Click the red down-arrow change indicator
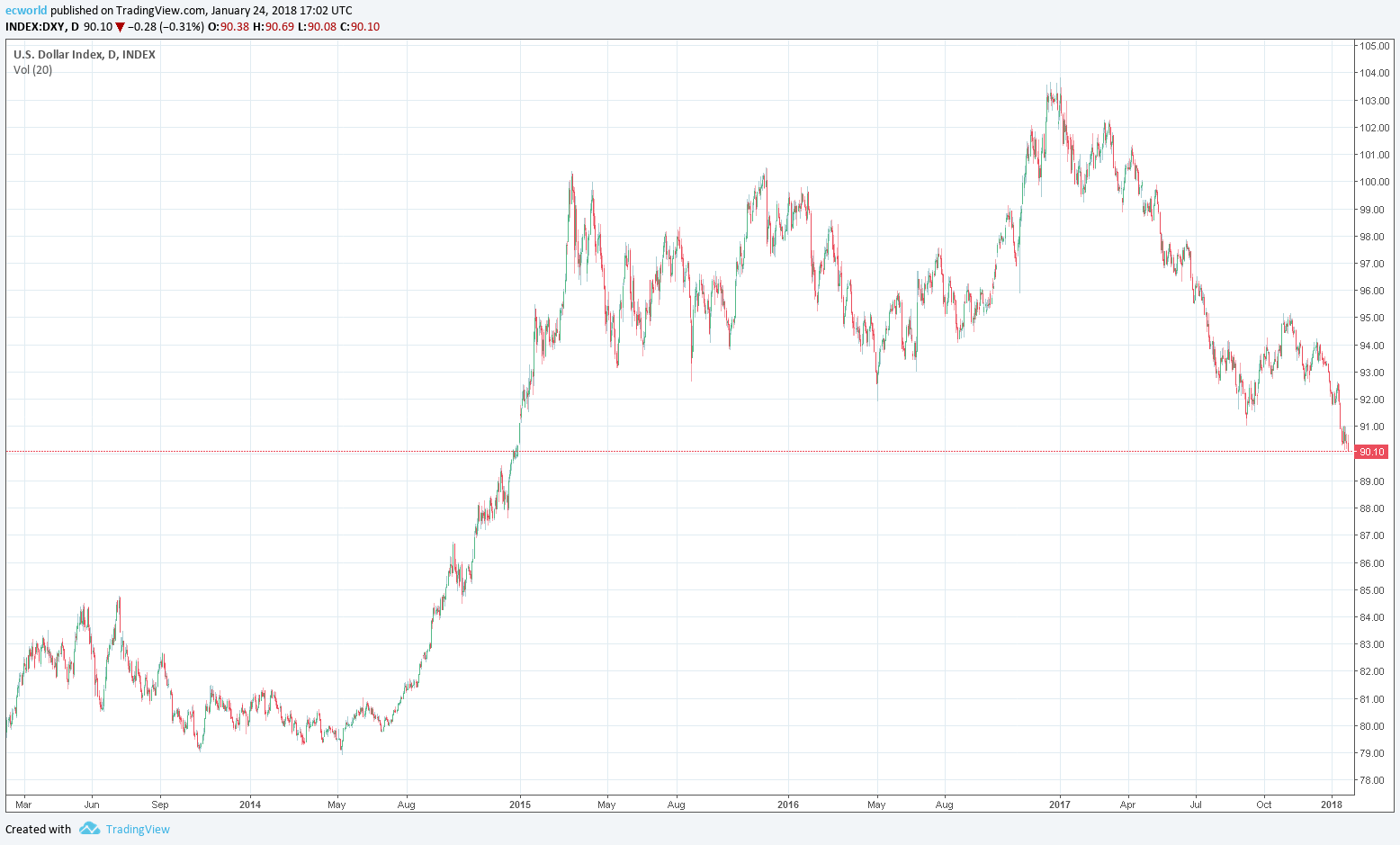This screenshot has width=1400, height=845. (x=120, y=27)
